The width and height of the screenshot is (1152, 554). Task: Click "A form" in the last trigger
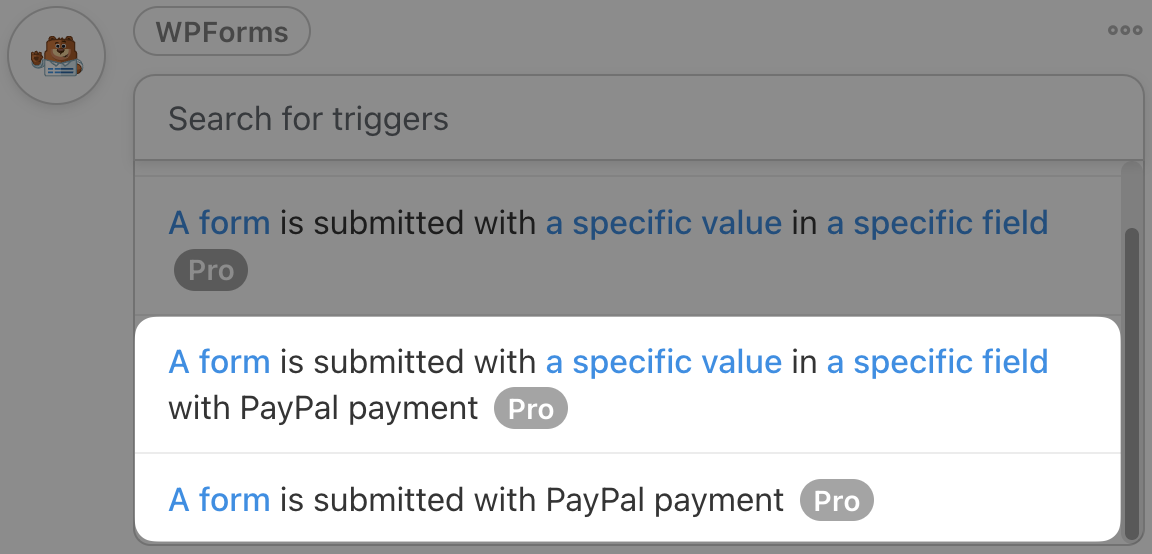[219, 500]
